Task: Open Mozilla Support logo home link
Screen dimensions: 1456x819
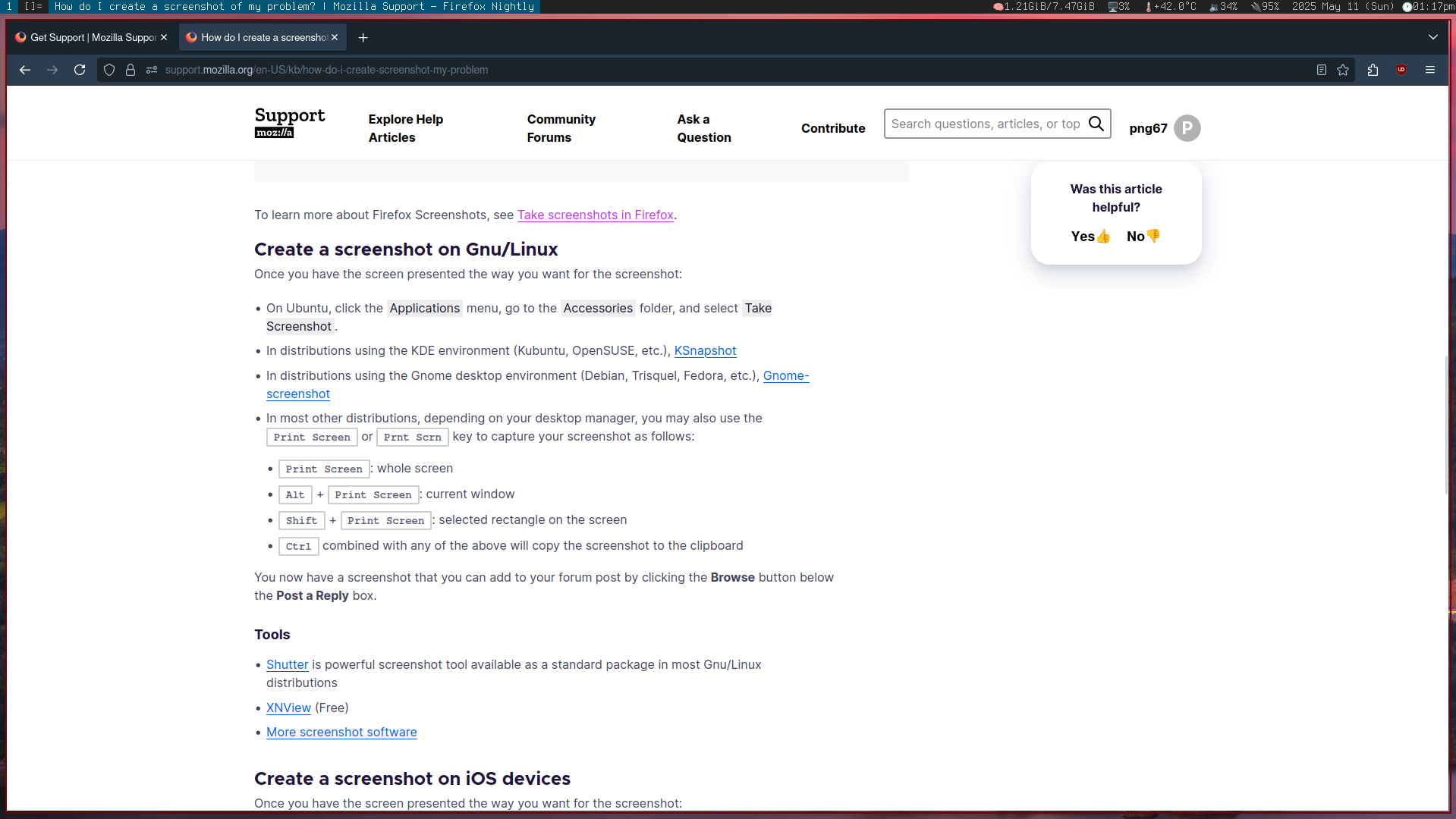Action: [x=290, y=122]
